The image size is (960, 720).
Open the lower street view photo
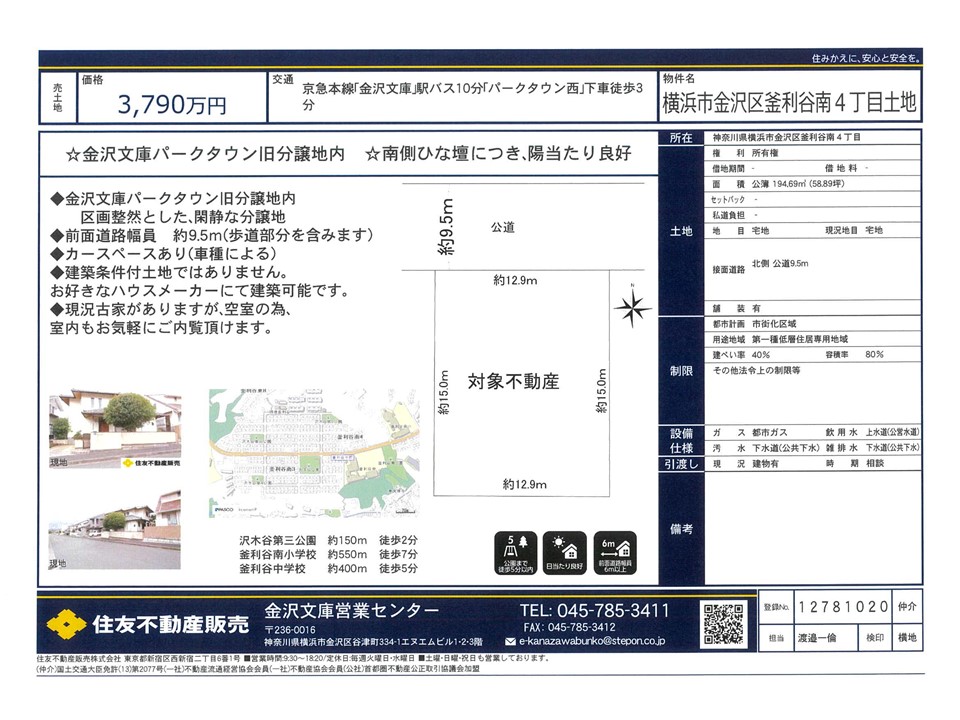114,530
